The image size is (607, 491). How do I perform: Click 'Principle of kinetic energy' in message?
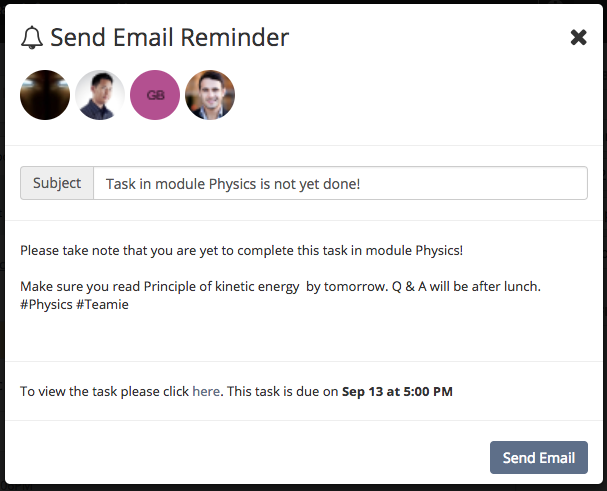[221, 287]
